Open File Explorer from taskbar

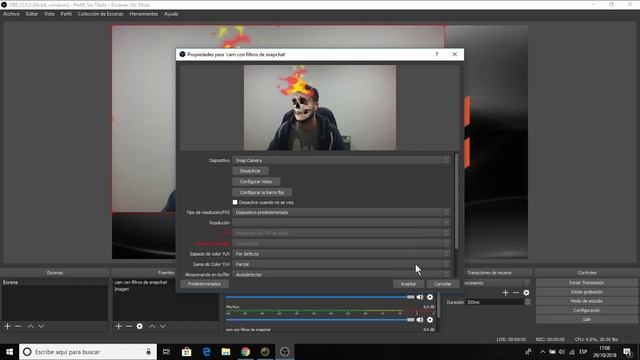coord(226,352)
